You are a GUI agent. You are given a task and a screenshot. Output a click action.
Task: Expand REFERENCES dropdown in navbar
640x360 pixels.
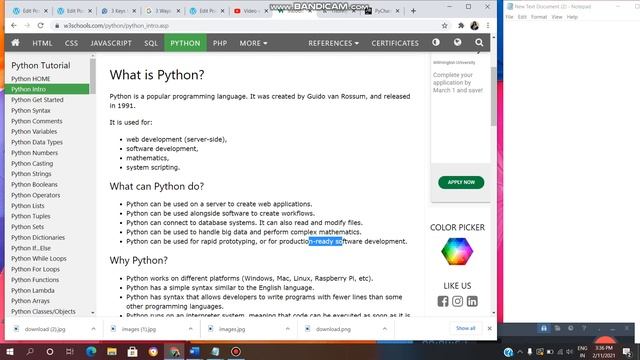(x=333, y=43)
